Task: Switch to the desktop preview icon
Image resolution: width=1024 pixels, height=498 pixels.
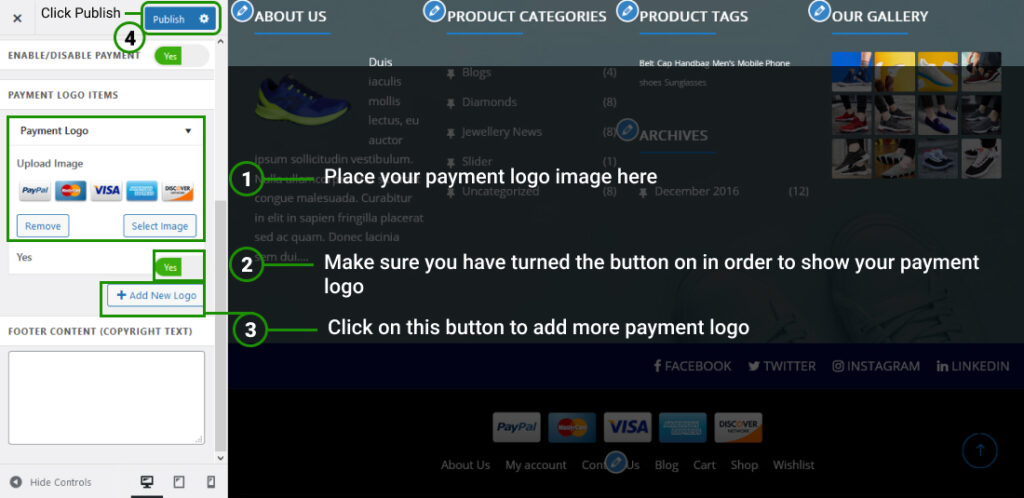Action: (x=147, y=482)
